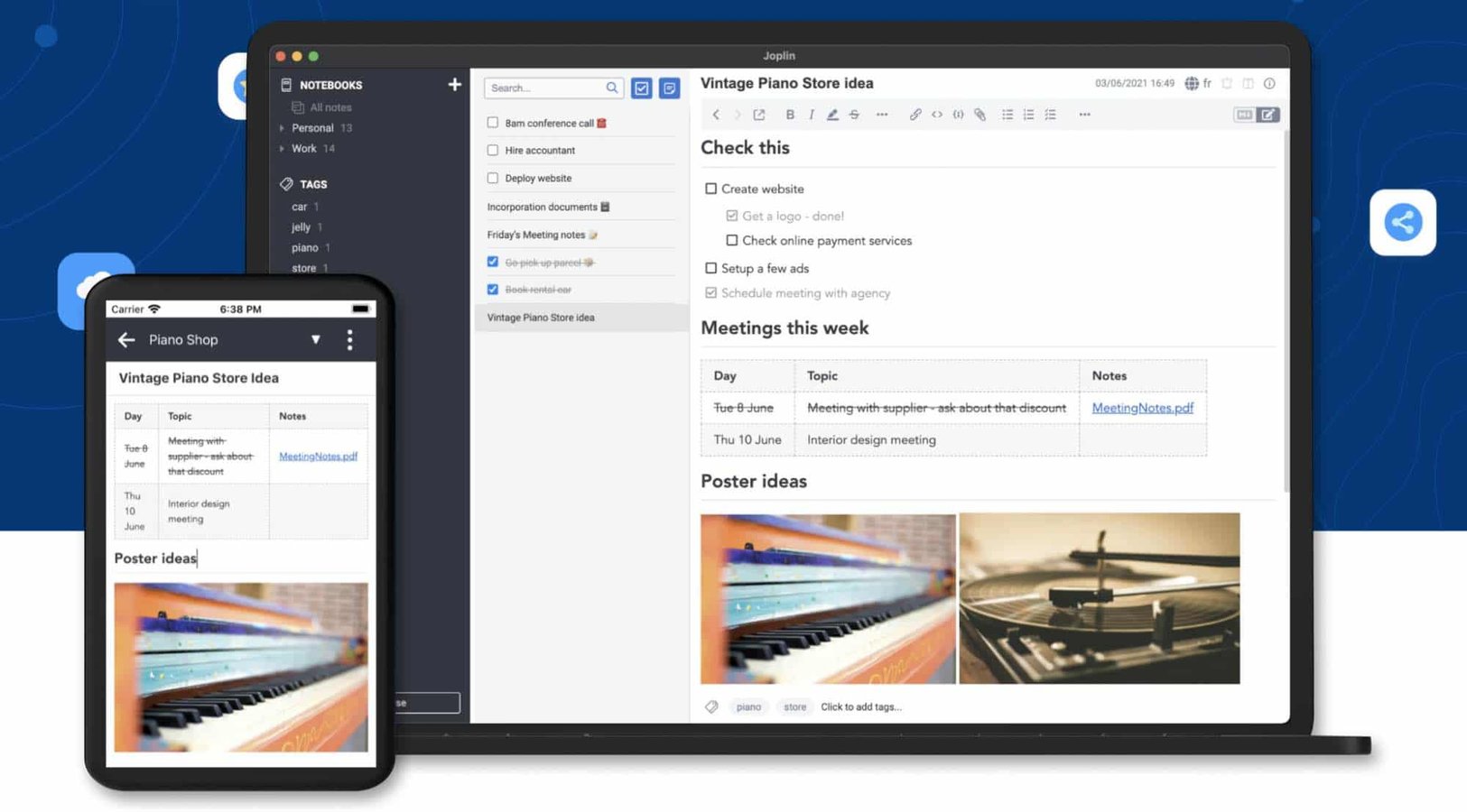This screenshot has height=812, width=1467.
Task: Toggle bold formatting in the editor toolbar
Action: (x=790, y=115)
